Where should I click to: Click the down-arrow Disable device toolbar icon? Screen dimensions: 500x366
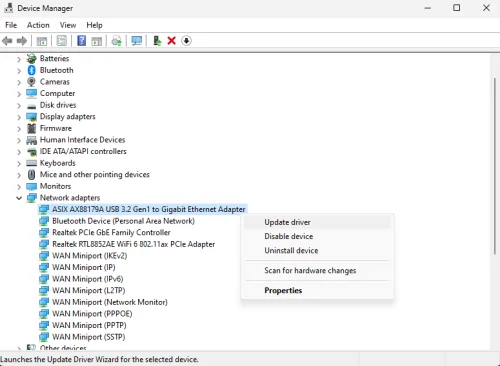coord(186,41)
